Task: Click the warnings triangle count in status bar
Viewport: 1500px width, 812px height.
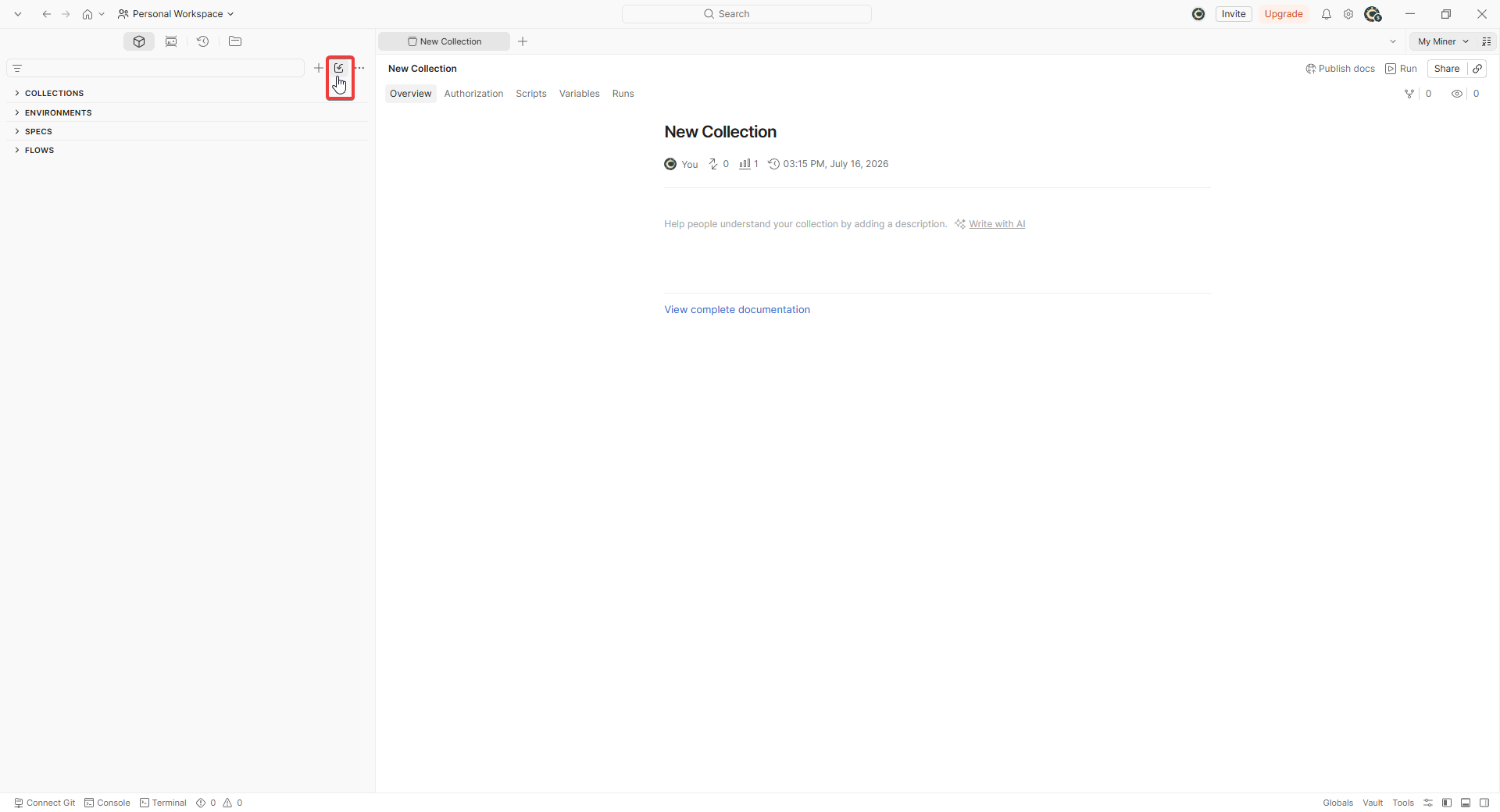Action: click(x=233, y=803)
